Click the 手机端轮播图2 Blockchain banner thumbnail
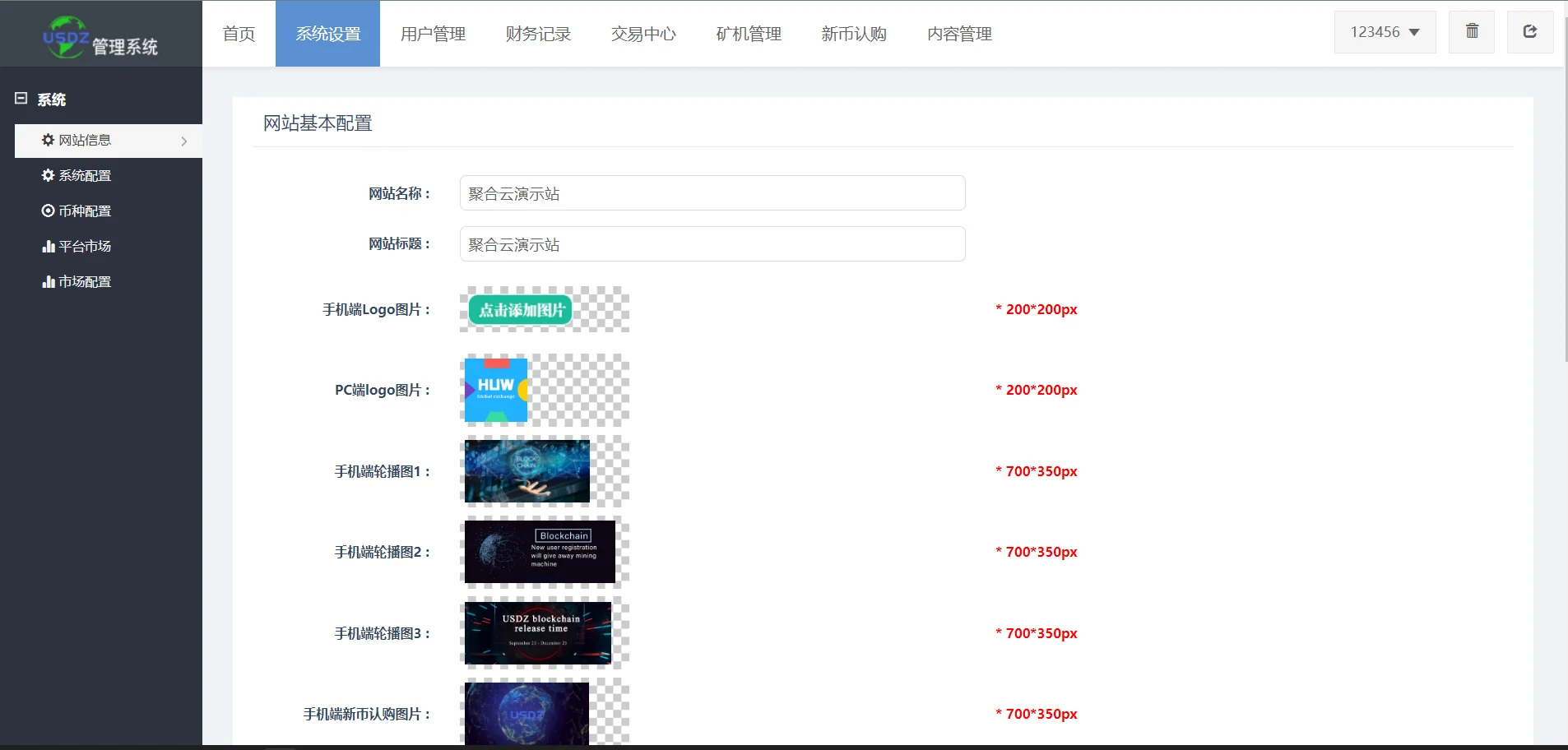The image size is (1568, 750). coord(540,552)
